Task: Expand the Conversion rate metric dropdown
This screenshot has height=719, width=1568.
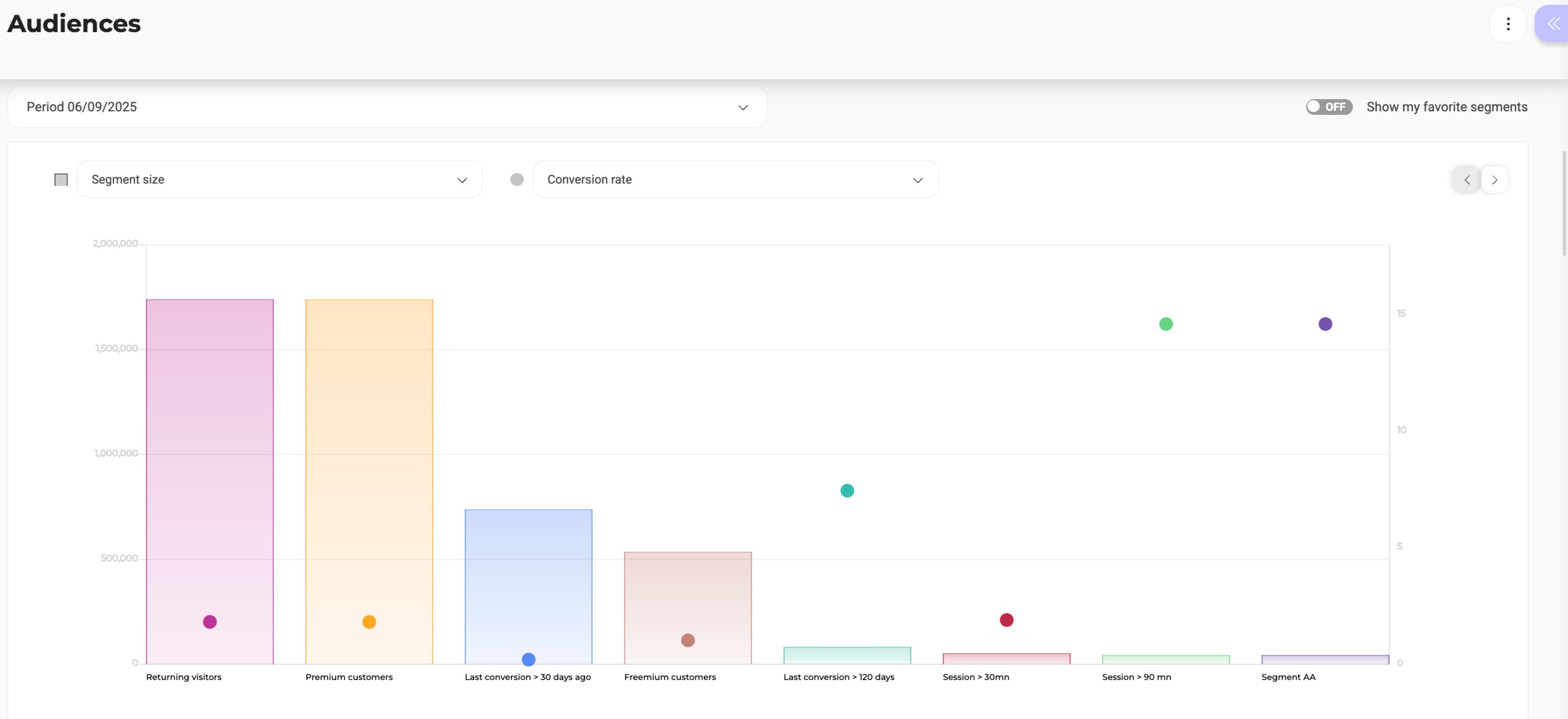Action: click(735, 179)
